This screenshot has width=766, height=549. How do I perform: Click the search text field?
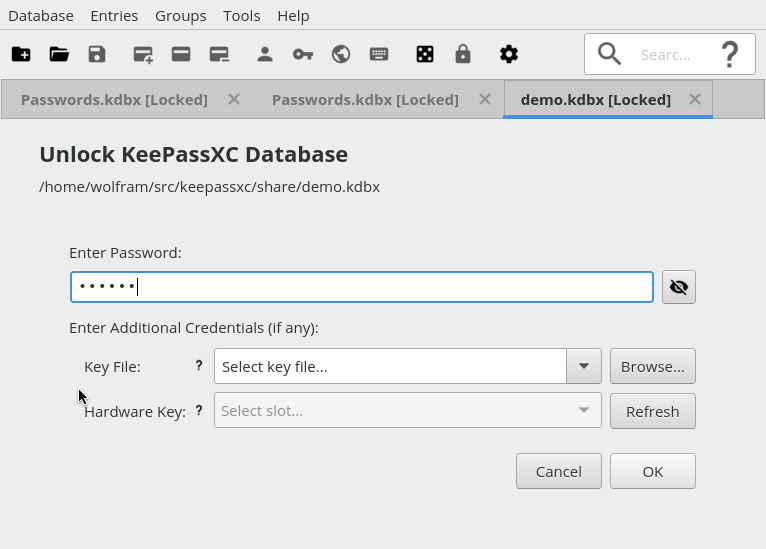(x=672, y=55)
